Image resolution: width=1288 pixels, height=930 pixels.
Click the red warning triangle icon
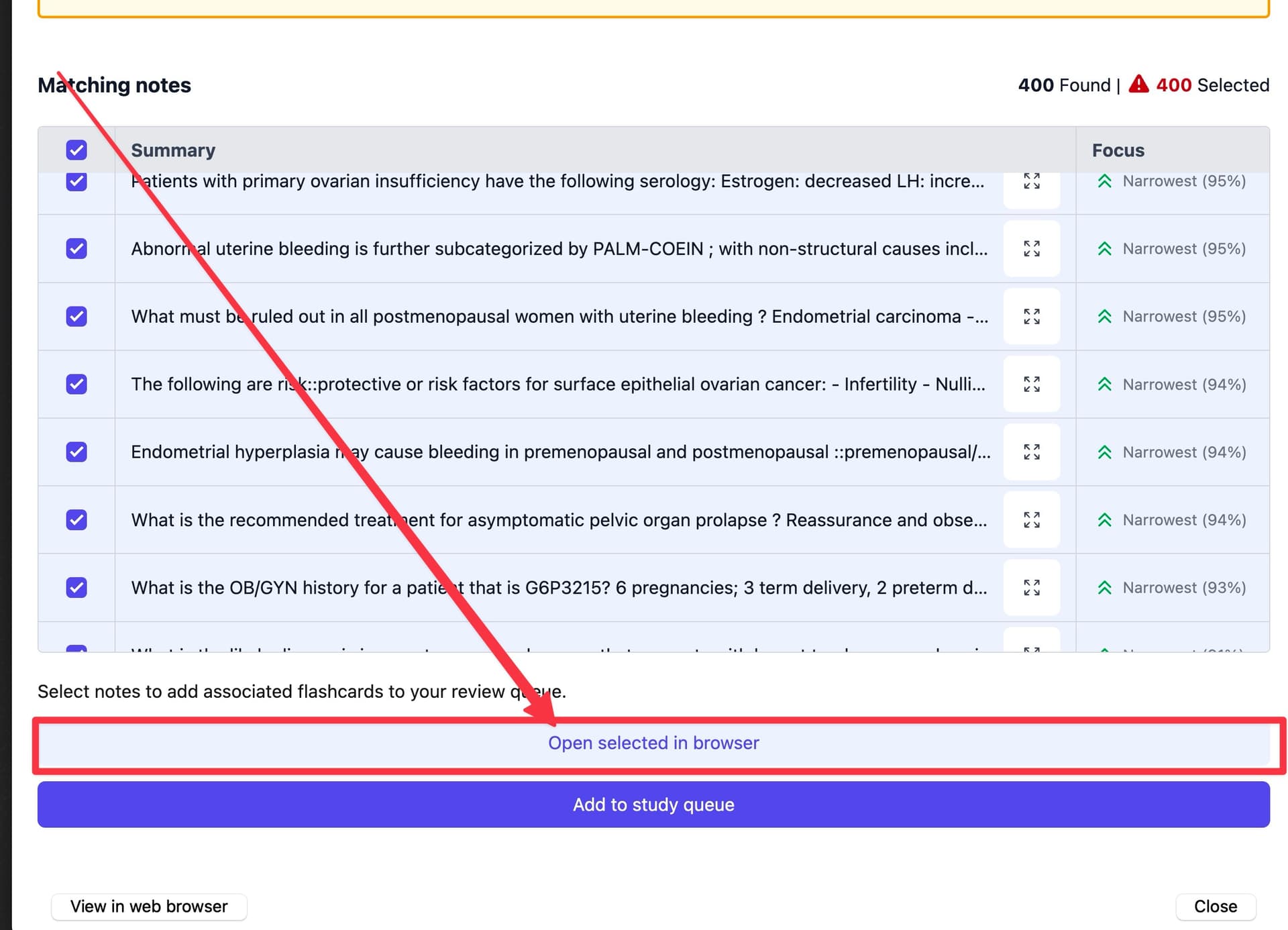click(x=1138, y=85)
